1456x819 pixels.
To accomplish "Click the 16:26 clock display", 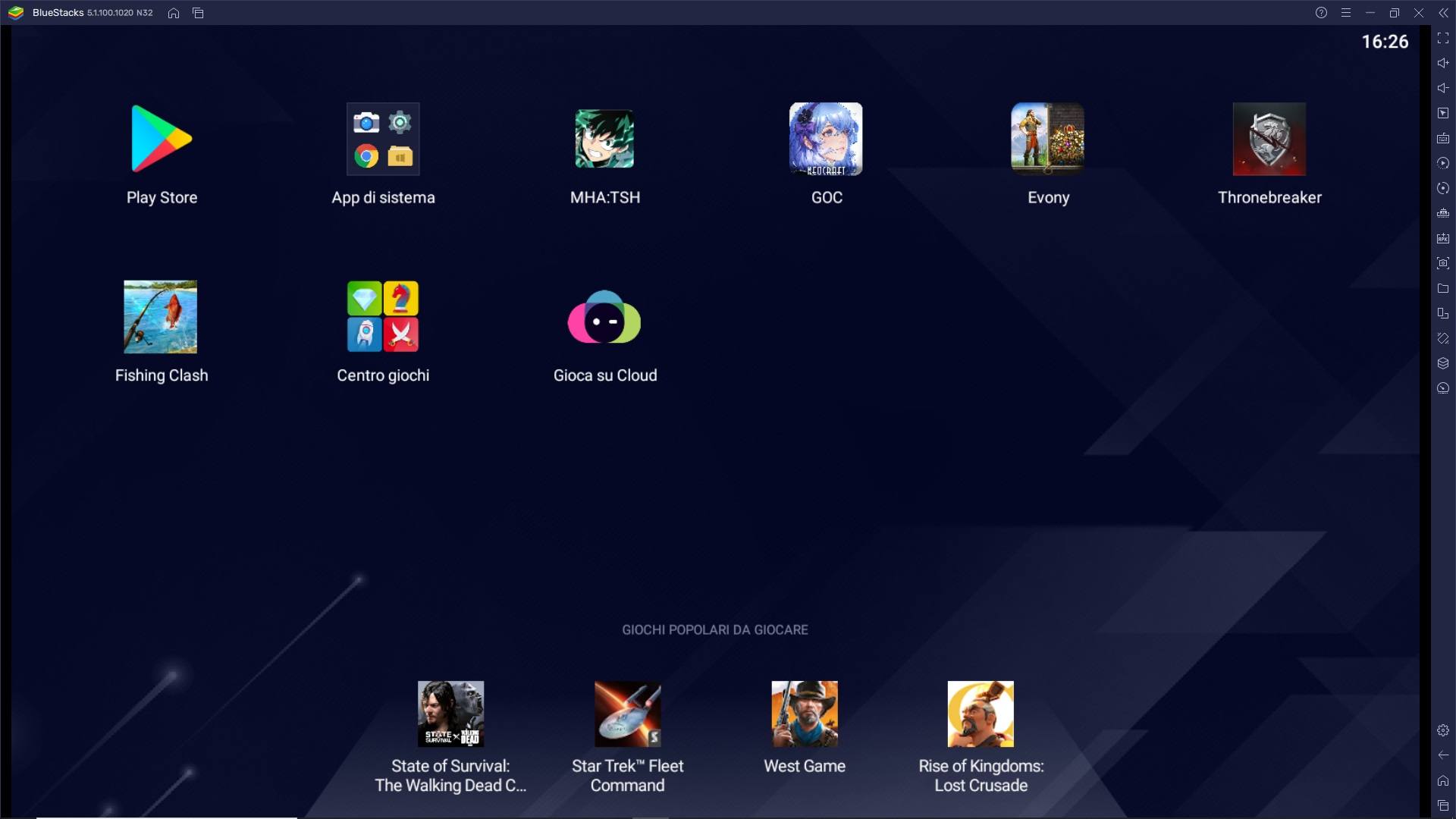I will point(1385,42).
